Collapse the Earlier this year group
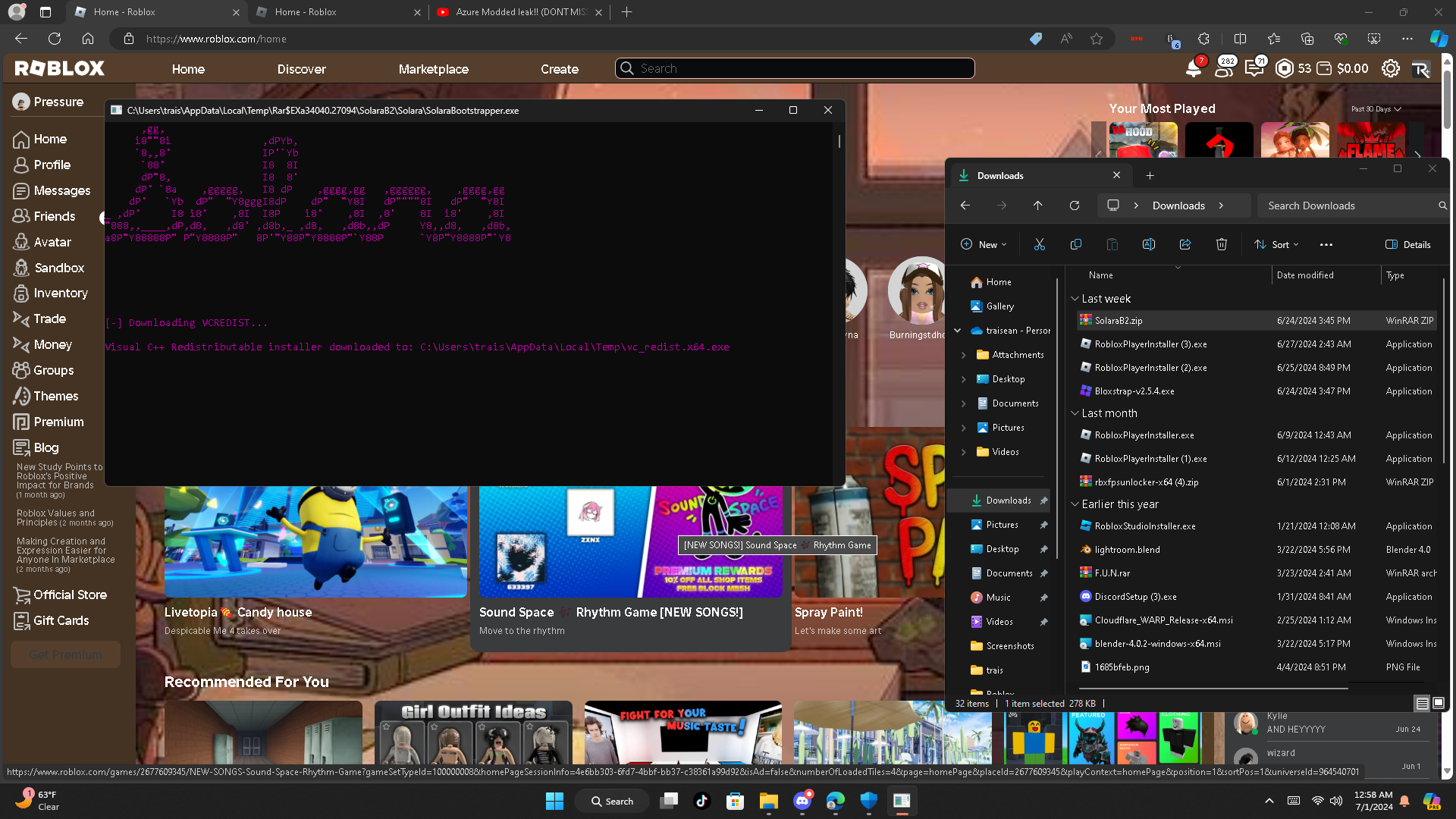The image size is (1456, 819). coord(1075,504)
